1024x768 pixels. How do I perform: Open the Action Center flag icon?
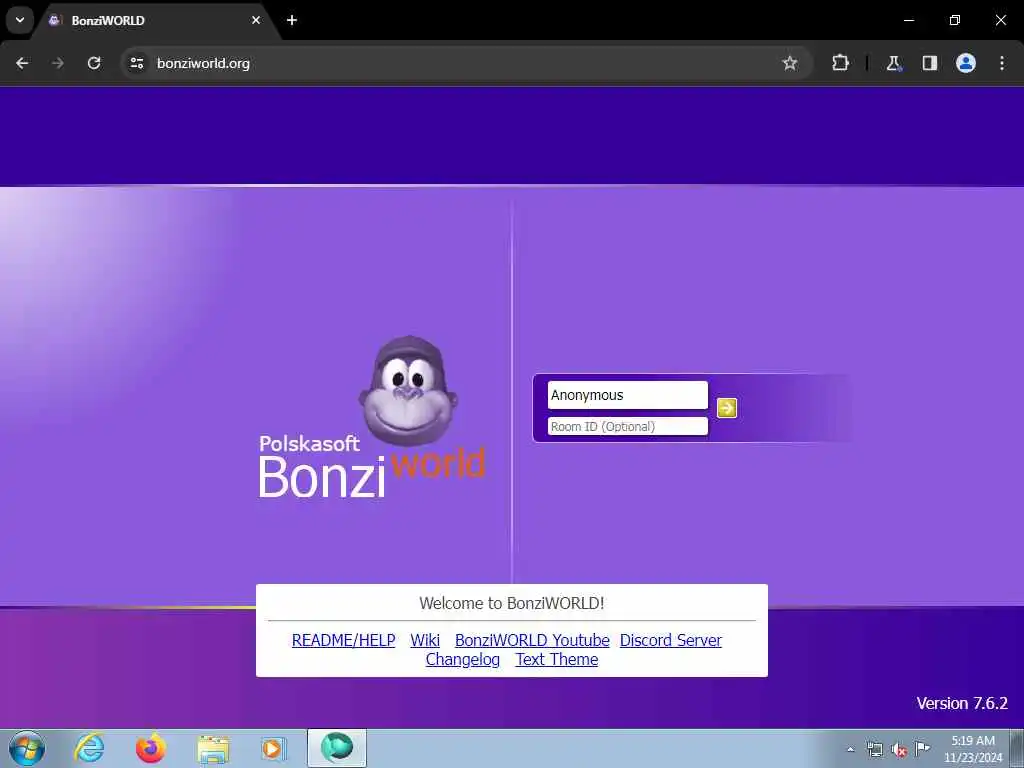click(922, 748)
